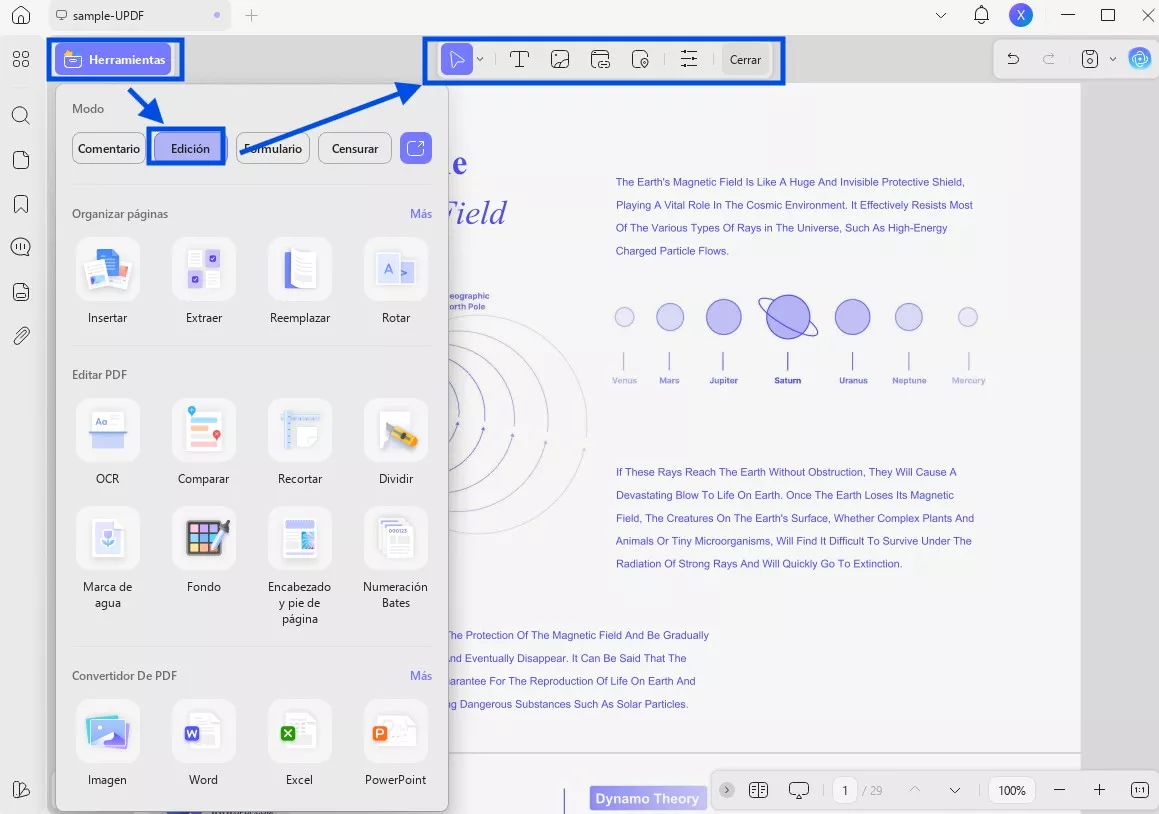Zoom in with the plus button
The image size is (1159, 814).
pos(1099,790)
